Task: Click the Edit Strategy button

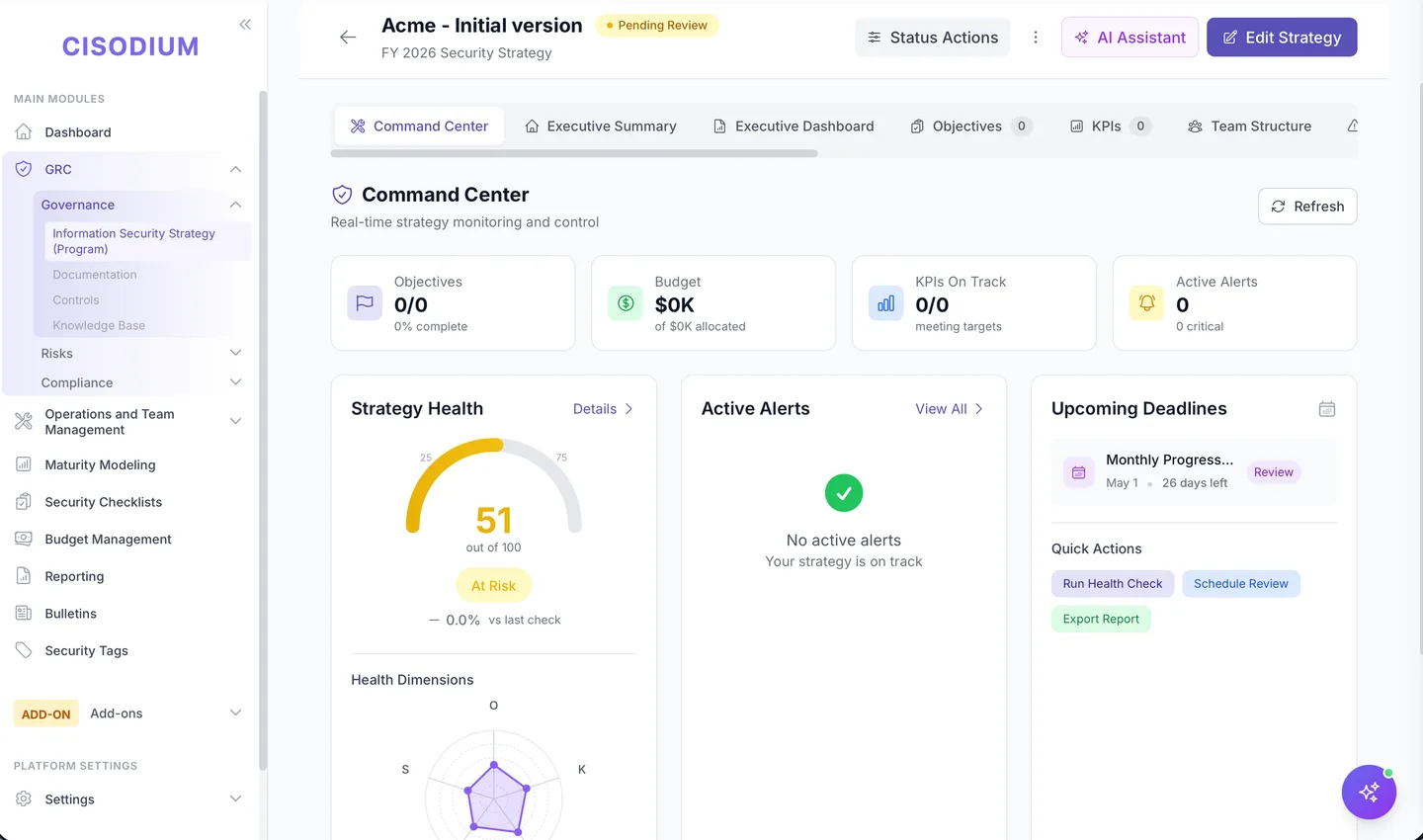Action: pos(1282,38)
